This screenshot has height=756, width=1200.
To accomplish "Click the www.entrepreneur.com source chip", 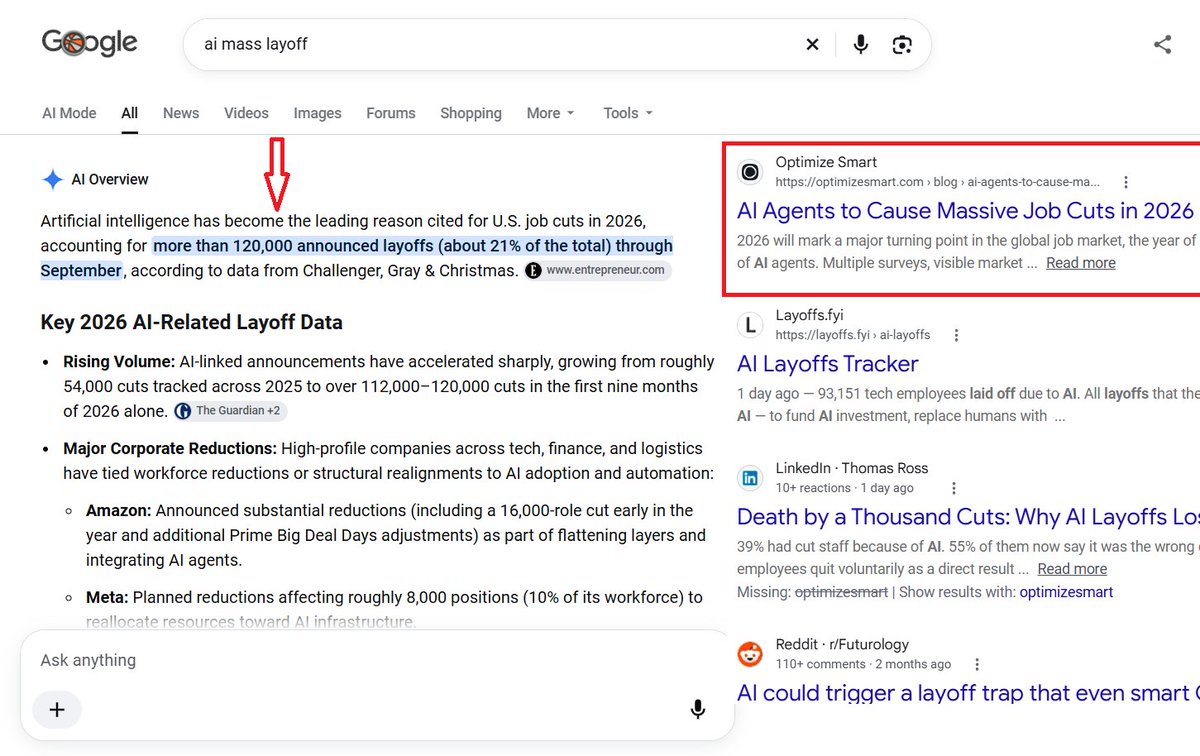I will click(x=597, y=270).
